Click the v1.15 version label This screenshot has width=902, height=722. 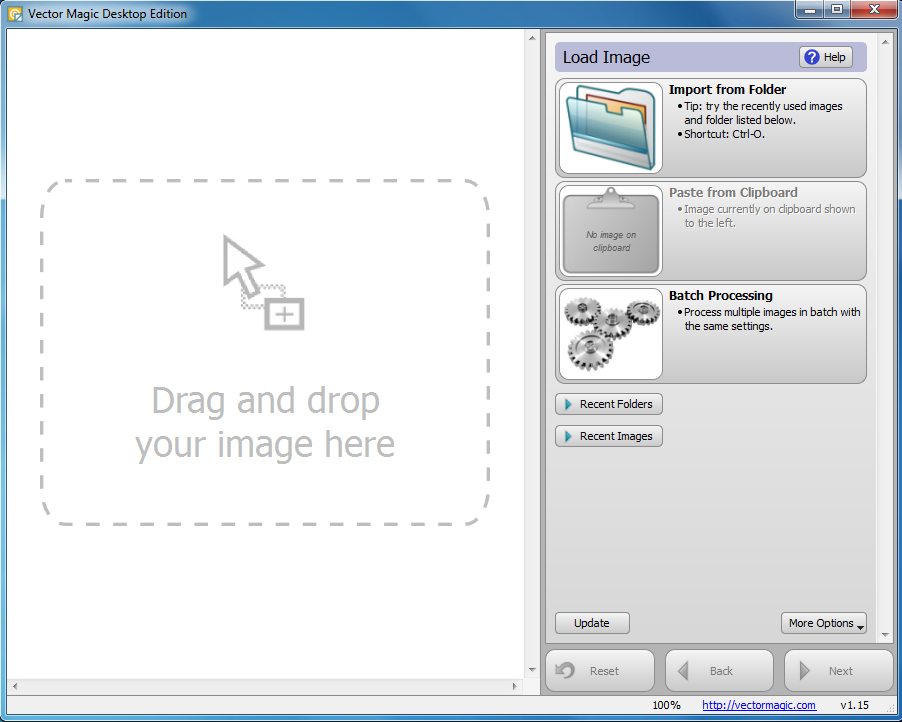(855, 705)
